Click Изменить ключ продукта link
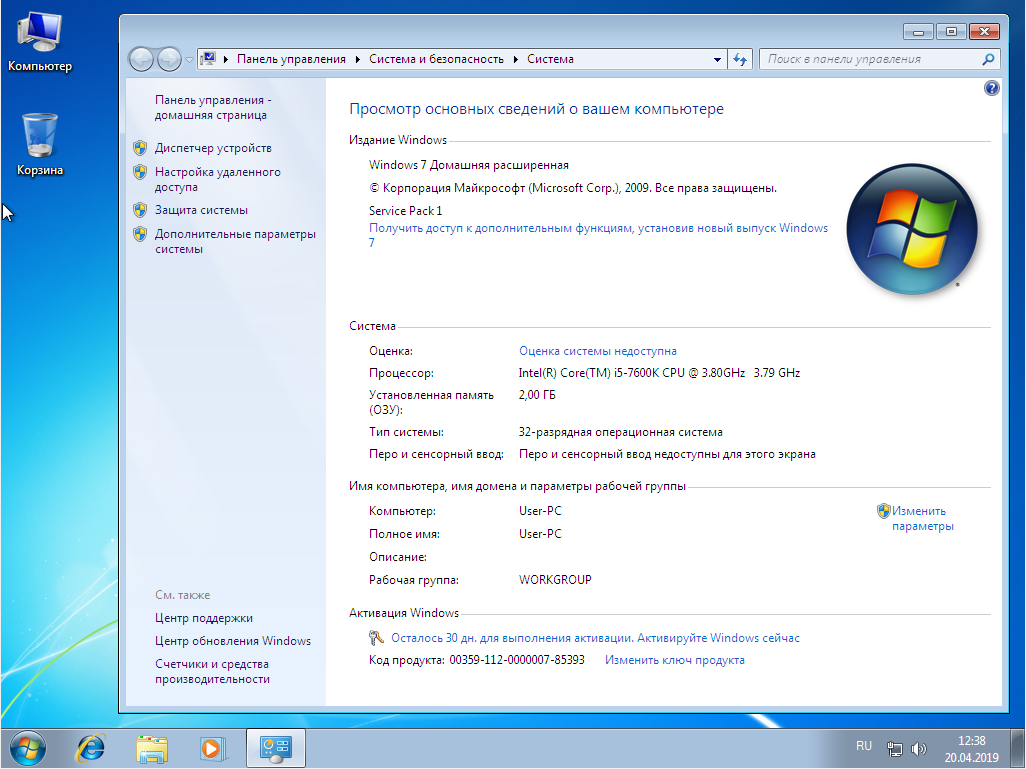The width and height of the screenshot is (1026, 769). [675, 660]
